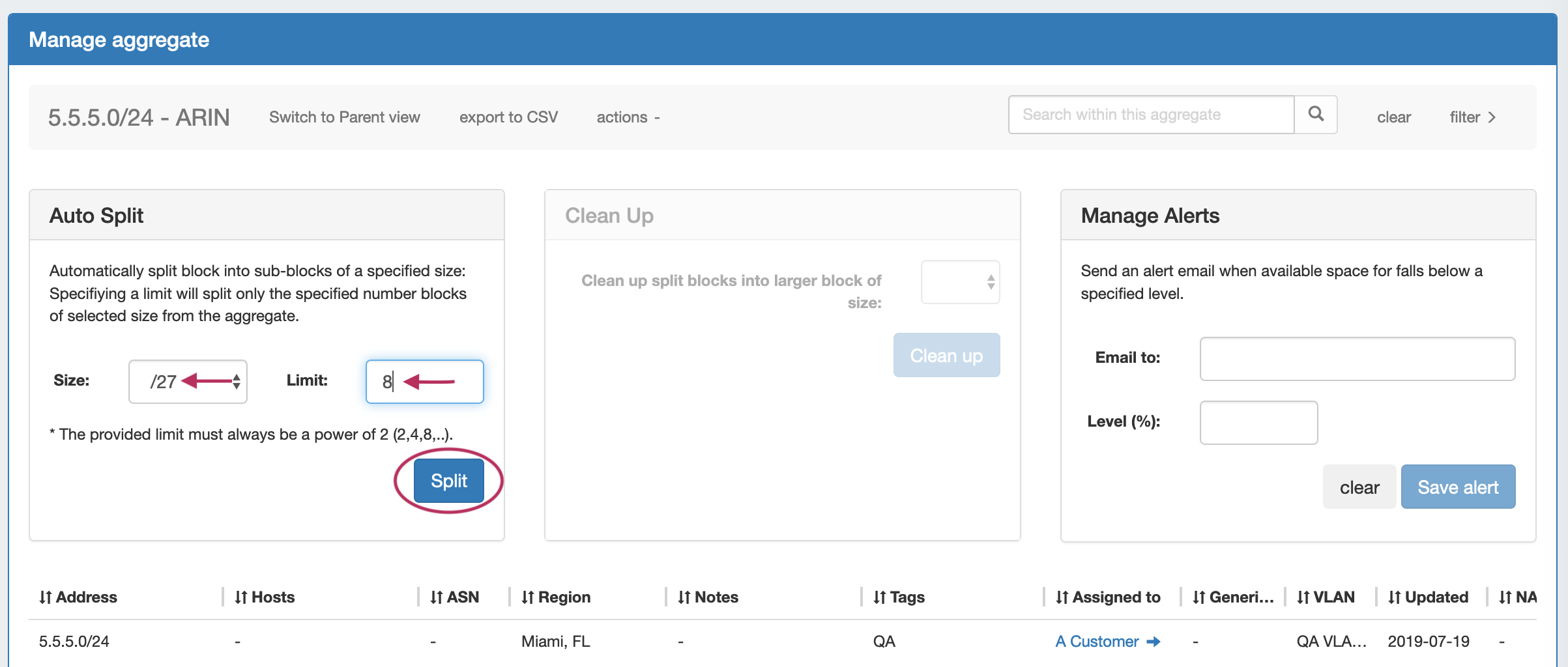Click export to CSV
Screen dimensions: 1568x667
click(508, 117)
